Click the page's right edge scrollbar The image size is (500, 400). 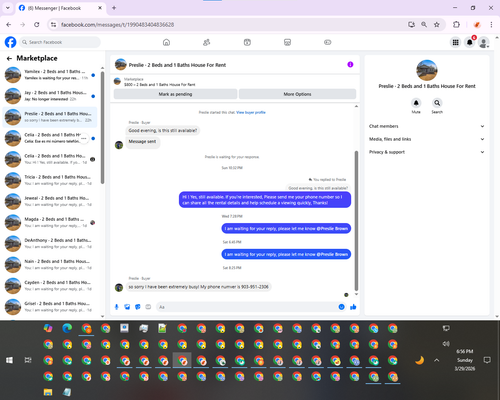497,177
